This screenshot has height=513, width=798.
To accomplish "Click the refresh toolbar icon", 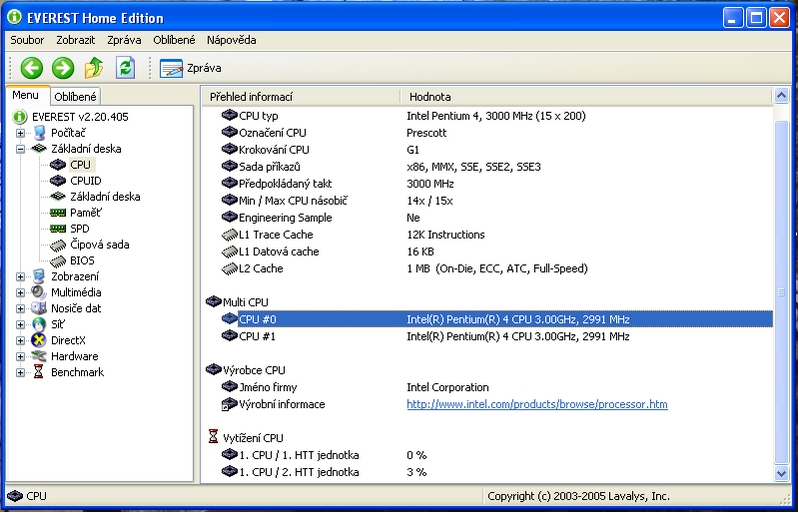I will 125,67.
